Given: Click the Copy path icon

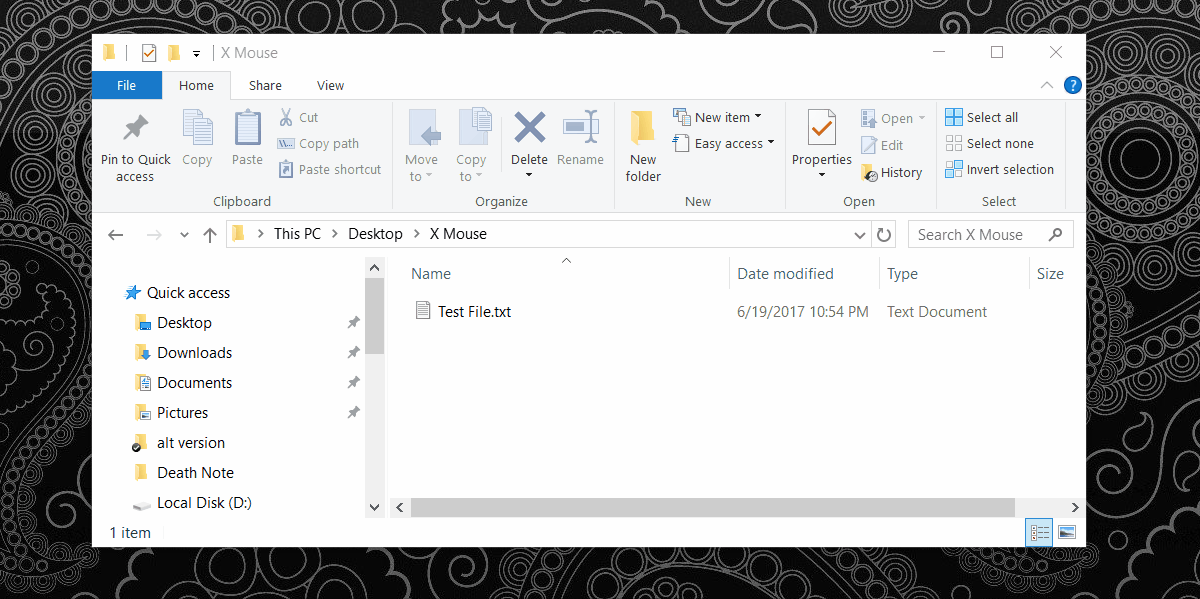Looking at the screenshot, I should point(286,143).
